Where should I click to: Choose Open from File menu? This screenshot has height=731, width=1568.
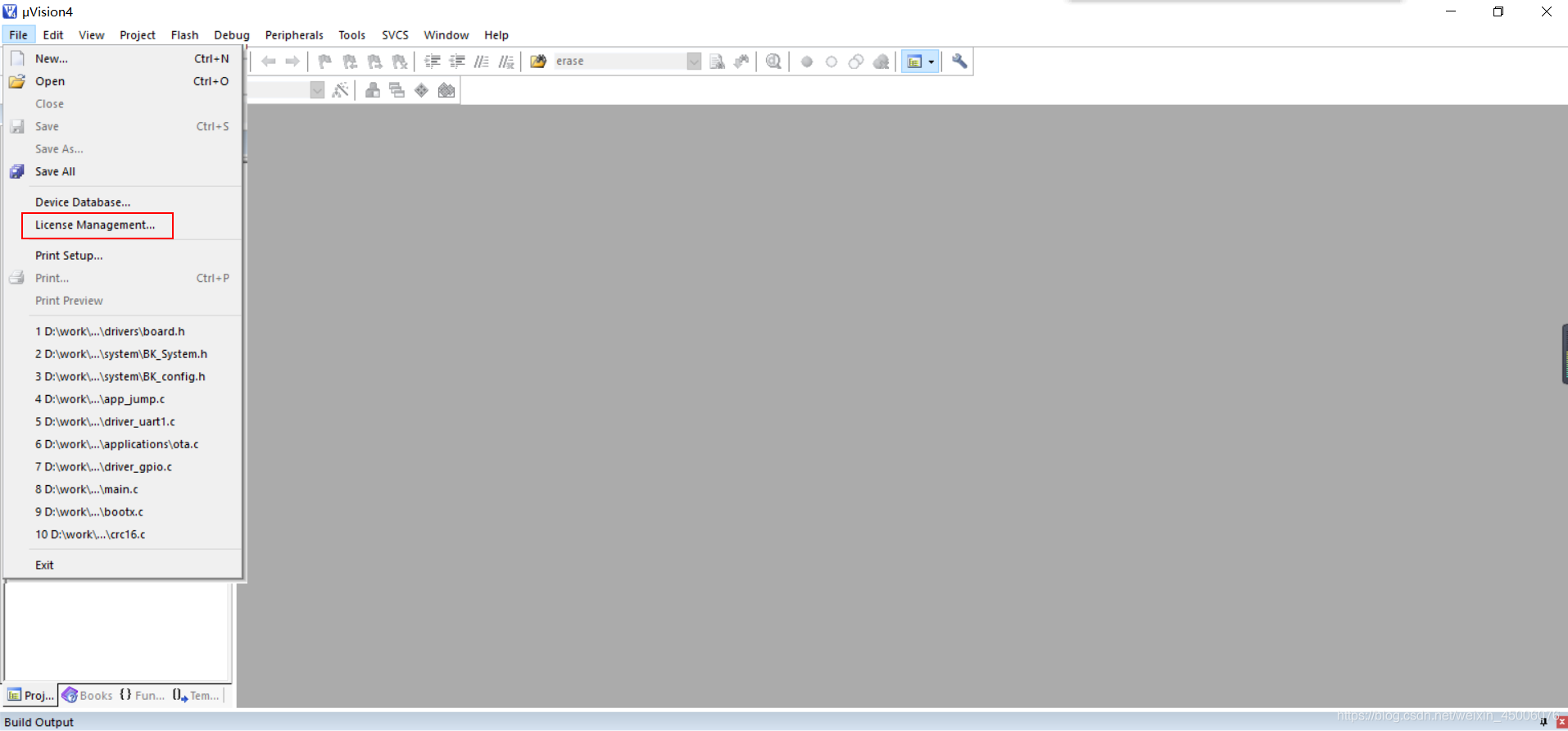[123, 81]
